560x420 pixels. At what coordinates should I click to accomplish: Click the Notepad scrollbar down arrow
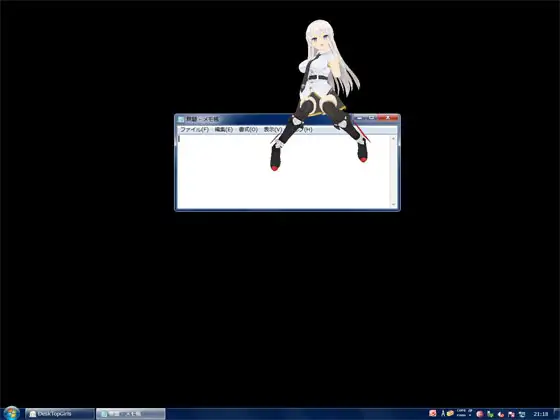coord(394,205)
